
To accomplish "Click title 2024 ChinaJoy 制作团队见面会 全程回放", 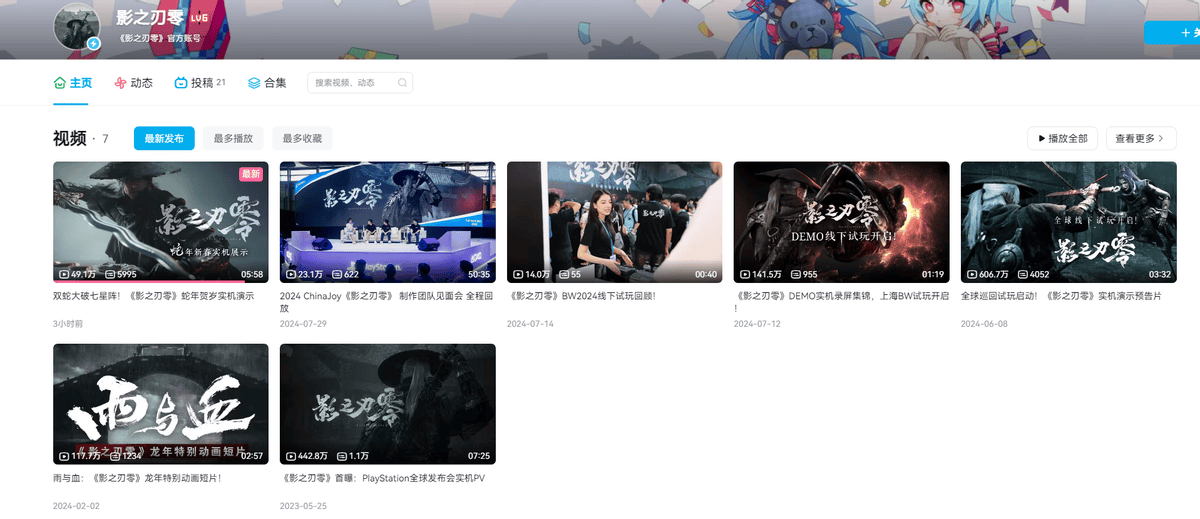I will 386,302.
